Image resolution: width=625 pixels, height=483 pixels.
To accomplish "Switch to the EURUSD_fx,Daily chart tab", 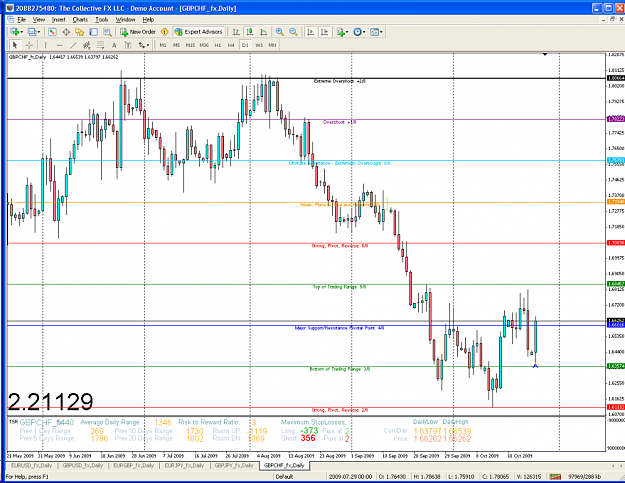I will (31, 465).
